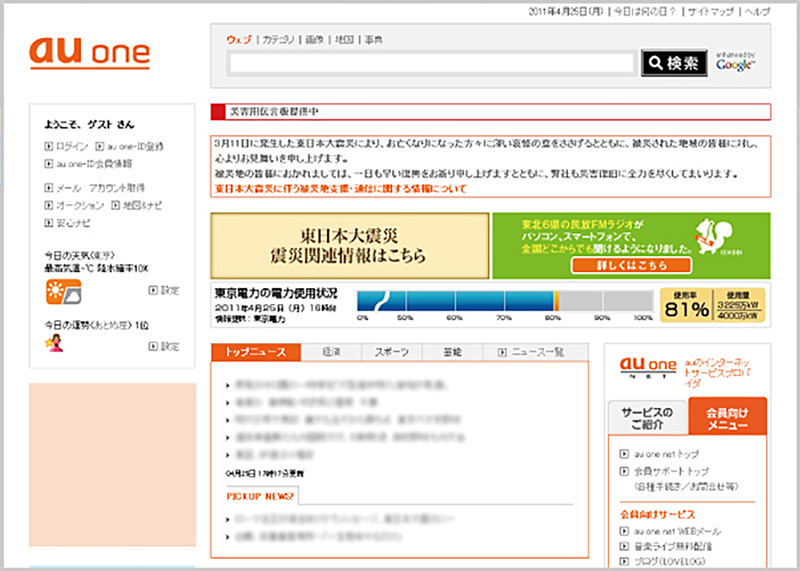
Task: Open weather 設定 settings link
Action: click(164, 291)
